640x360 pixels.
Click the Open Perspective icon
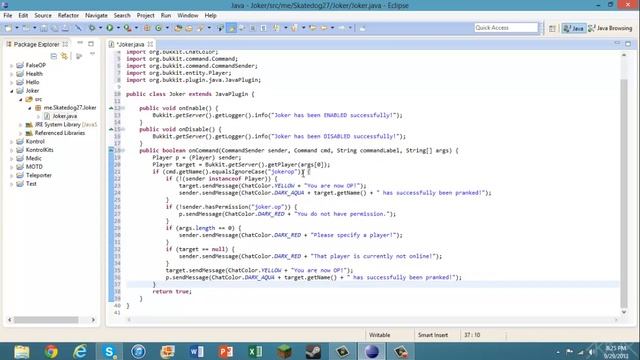[x=552, y=28]
